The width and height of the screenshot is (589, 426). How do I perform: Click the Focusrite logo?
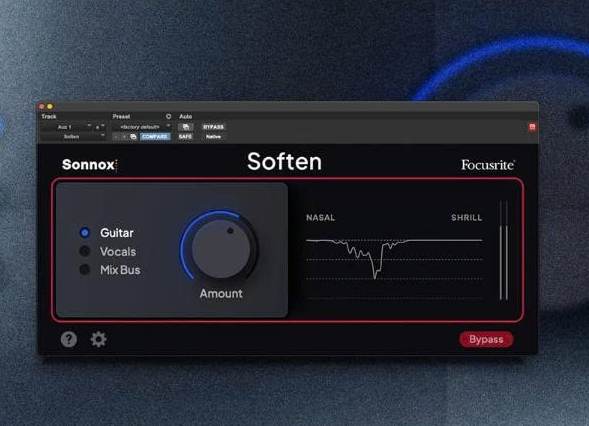coord(488,165)
